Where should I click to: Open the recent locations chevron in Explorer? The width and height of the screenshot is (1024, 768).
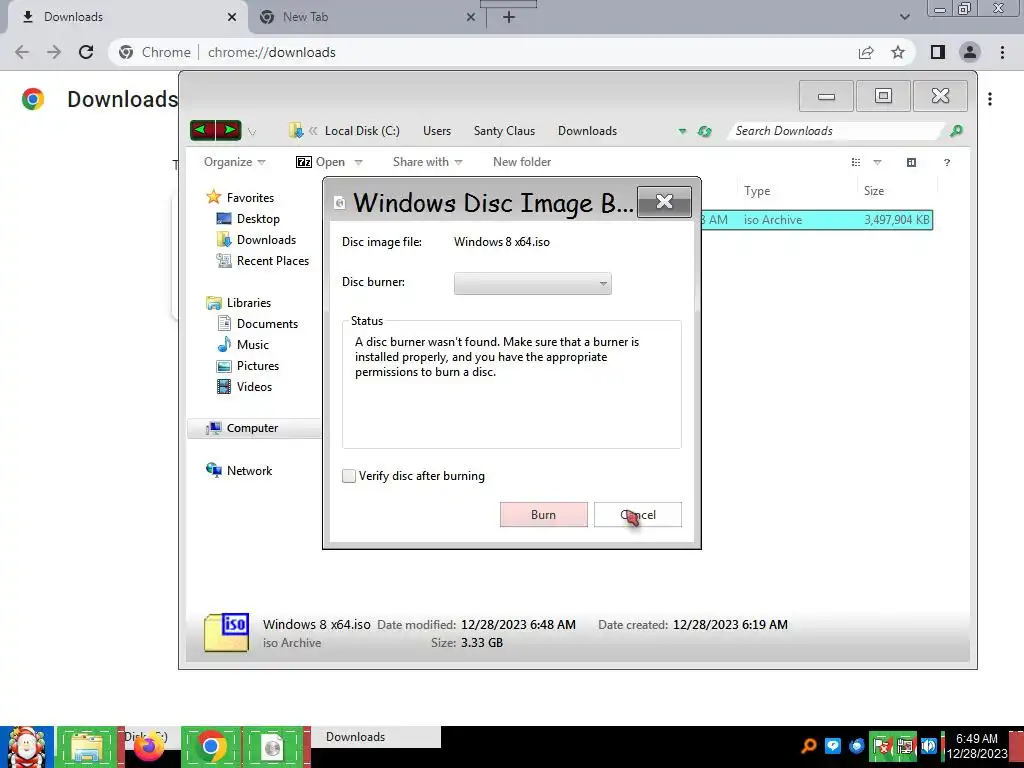(252, 132)
